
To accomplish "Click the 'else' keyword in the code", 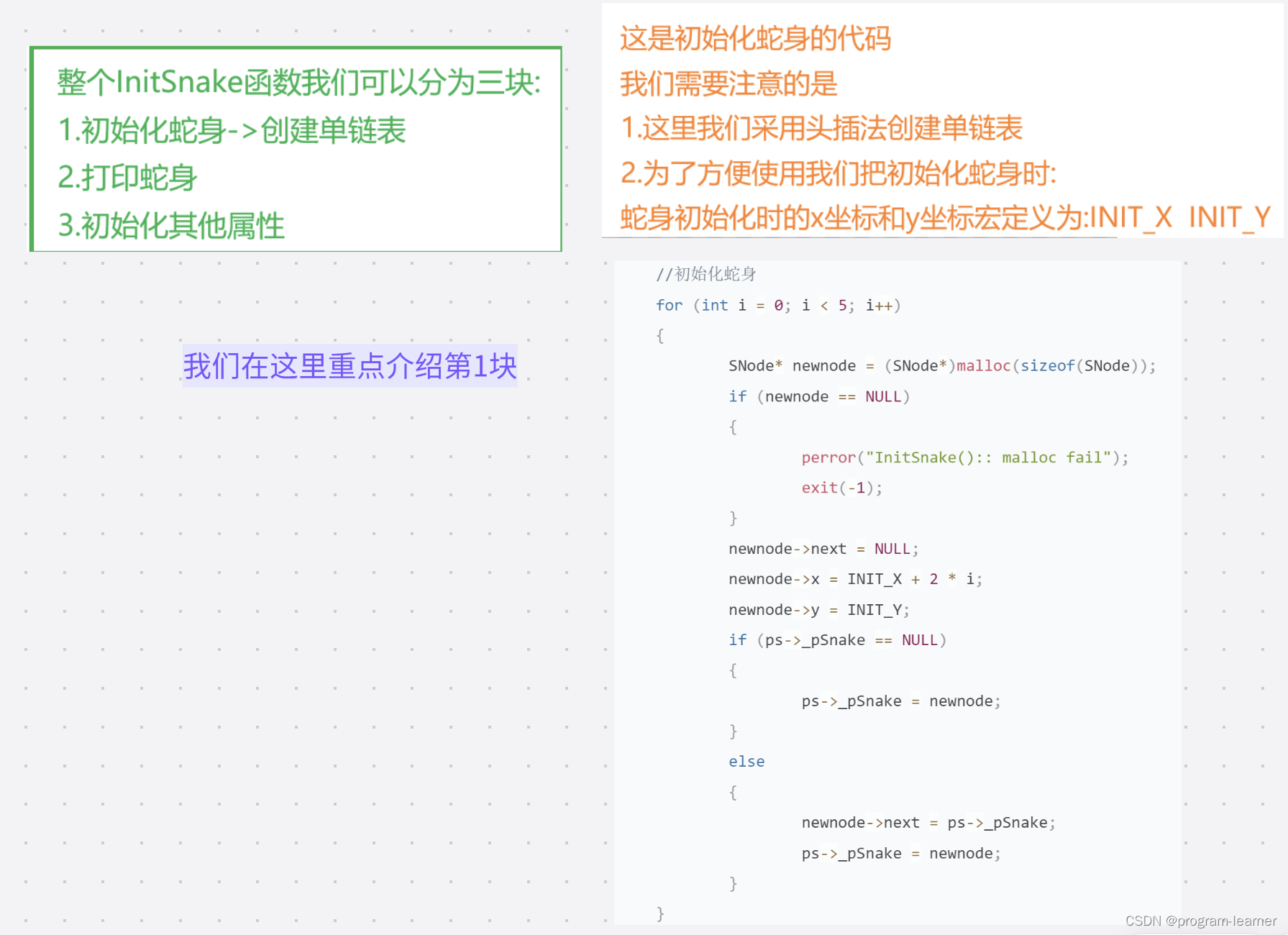I will (x=746, y=762).
